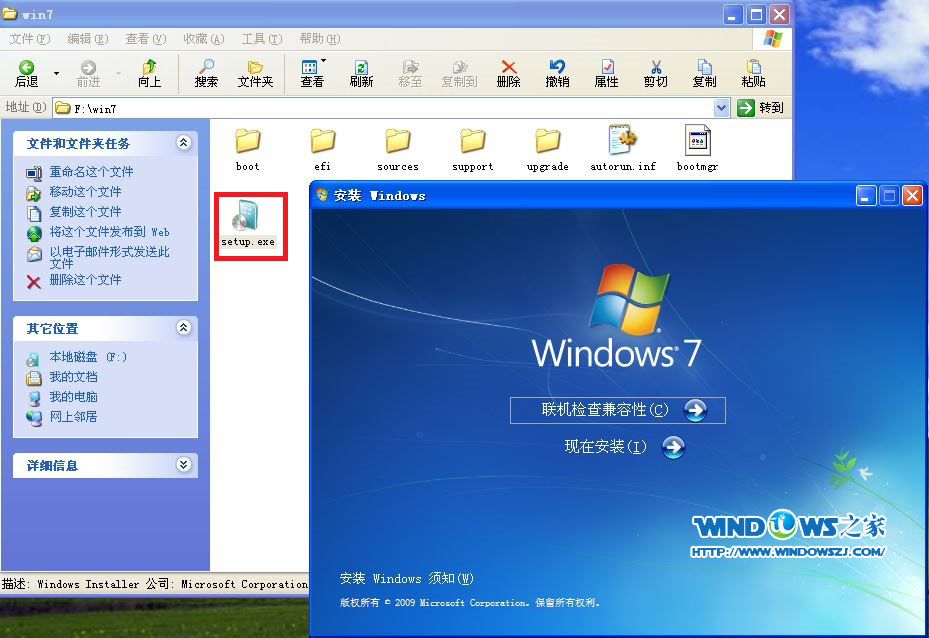929x638 pixels.
Task: Select the upgrade folder
Action: [x=547, y=149]
